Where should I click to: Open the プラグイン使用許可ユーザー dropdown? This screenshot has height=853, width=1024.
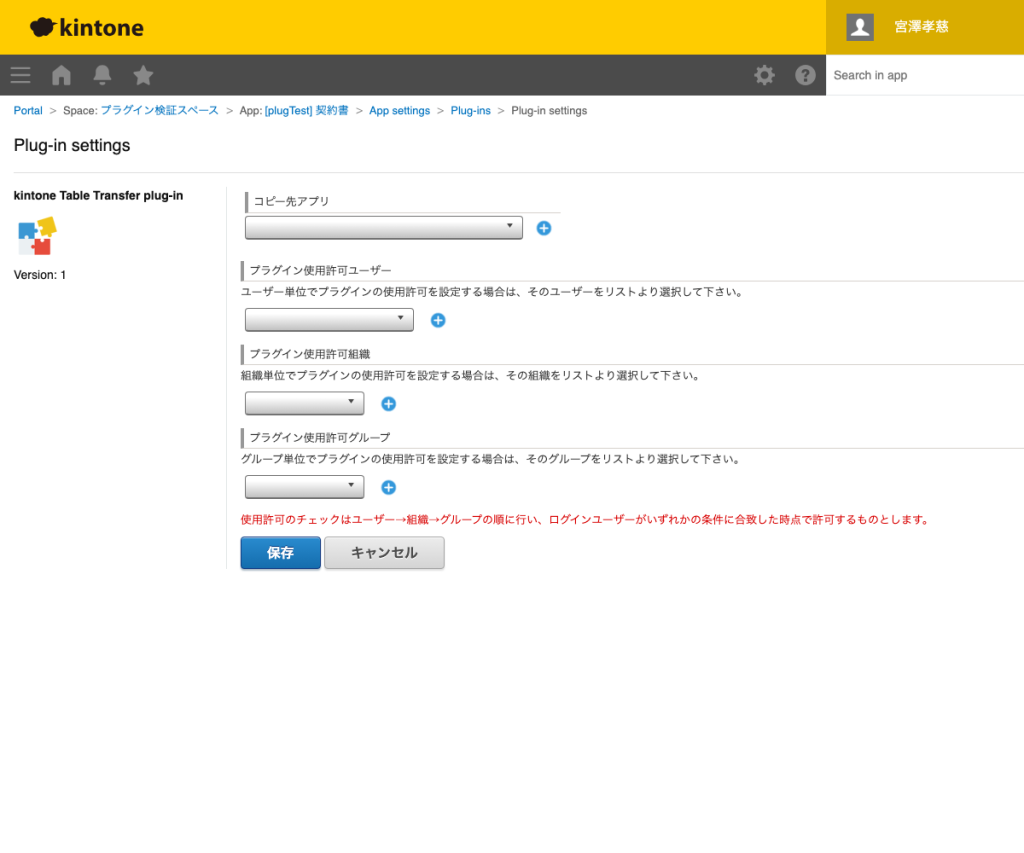pos(329,320)
